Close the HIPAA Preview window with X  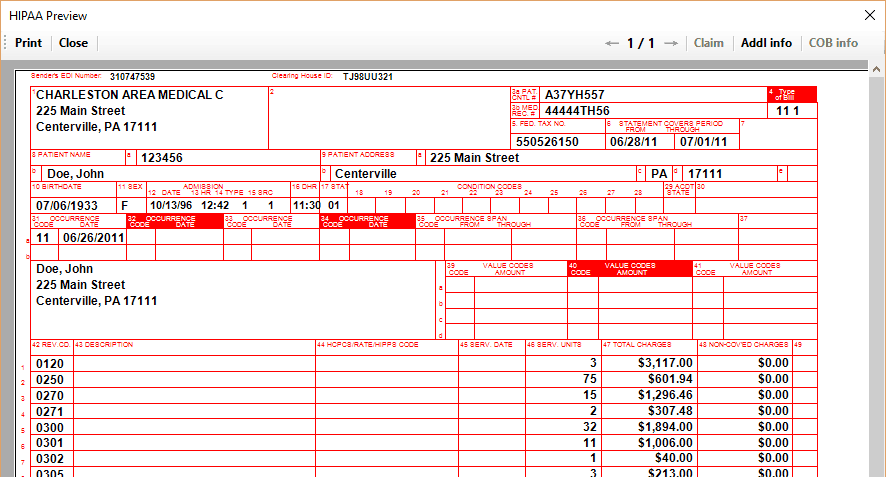click(x=868, y=16)
